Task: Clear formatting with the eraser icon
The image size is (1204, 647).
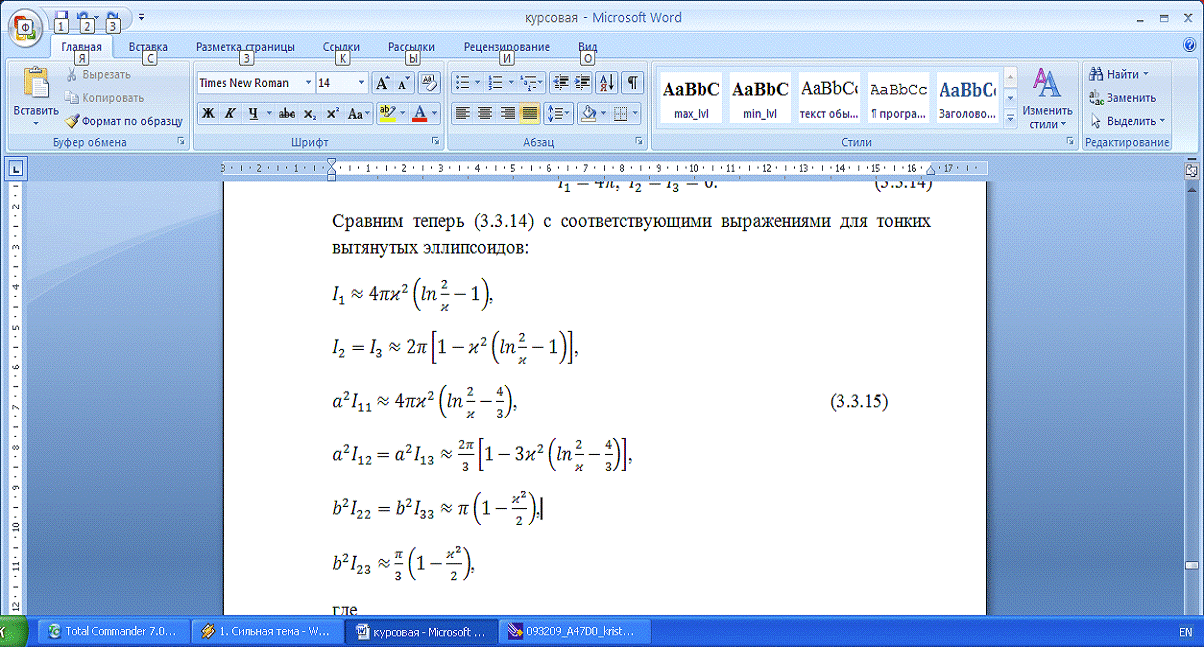Action: coord(430,83)
